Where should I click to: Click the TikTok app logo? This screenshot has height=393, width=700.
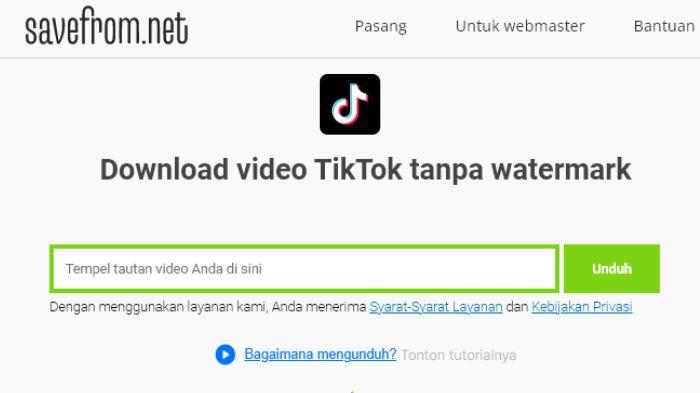click(x=350, y=105)
